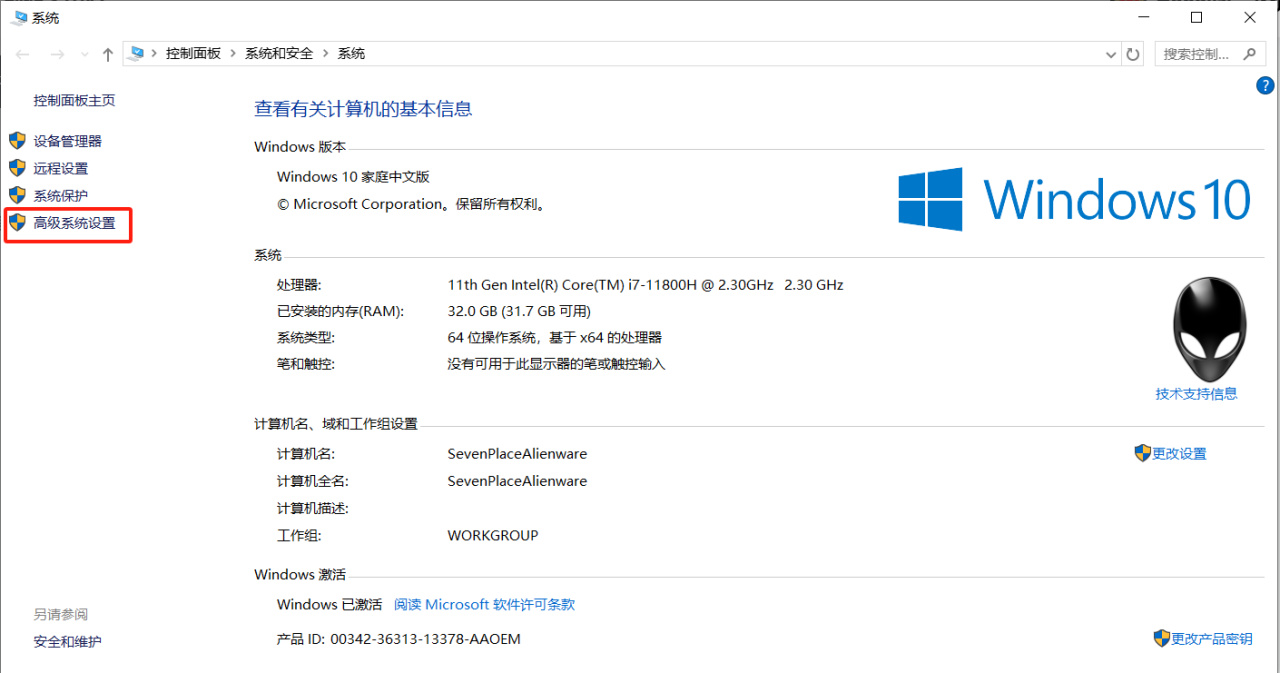The image size is (1280, 673).
Task: Select the RAM value 32.0 GB (31.7 GB 可用)
Action: pyautogui.click(x=519, y=311)
